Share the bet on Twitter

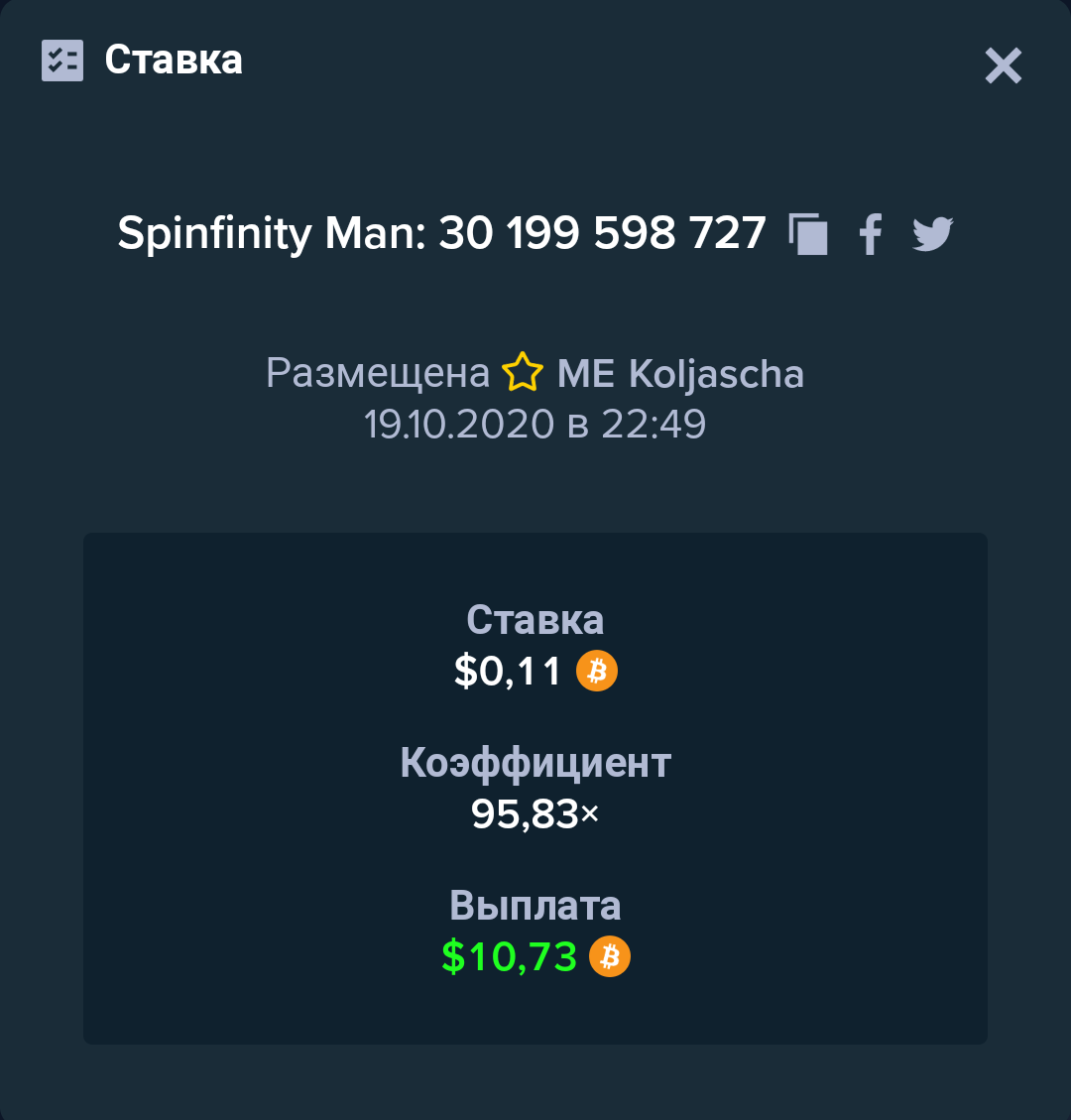pos(932,233)
